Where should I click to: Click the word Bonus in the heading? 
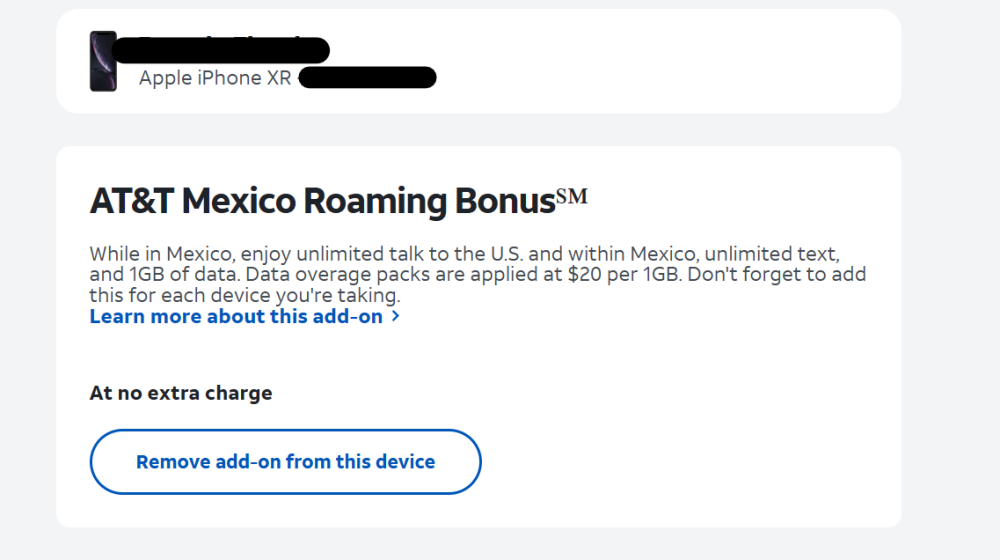(x=504, y=202)
